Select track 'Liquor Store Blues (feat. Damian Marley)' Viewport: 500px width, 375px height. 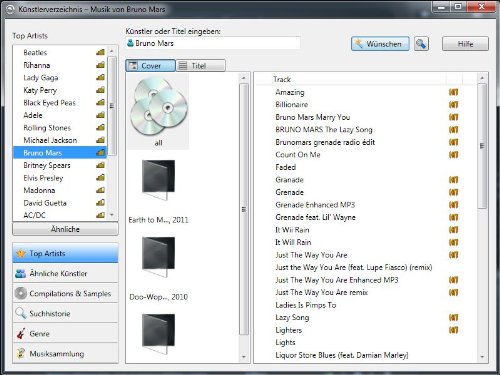coord(341,355)
